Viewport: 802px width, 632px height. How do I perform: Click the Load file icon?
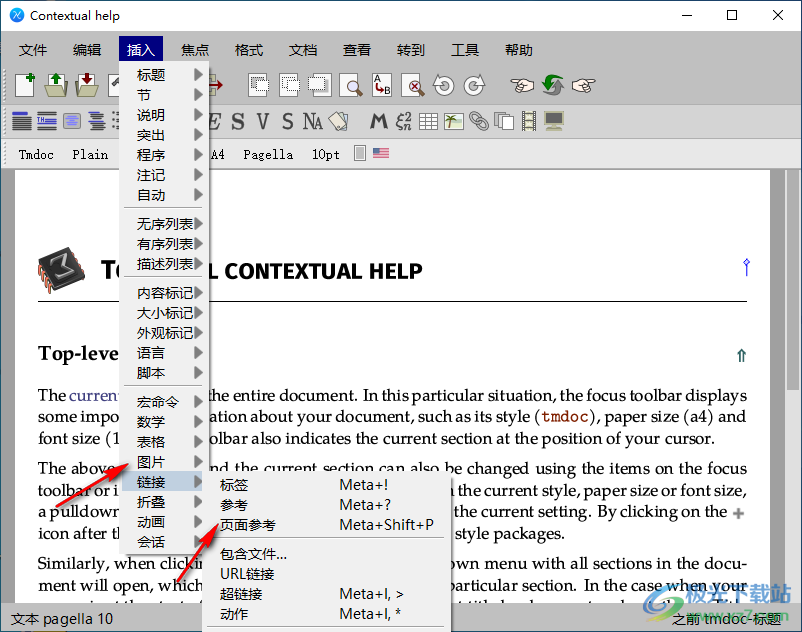(x=56, y=85)
